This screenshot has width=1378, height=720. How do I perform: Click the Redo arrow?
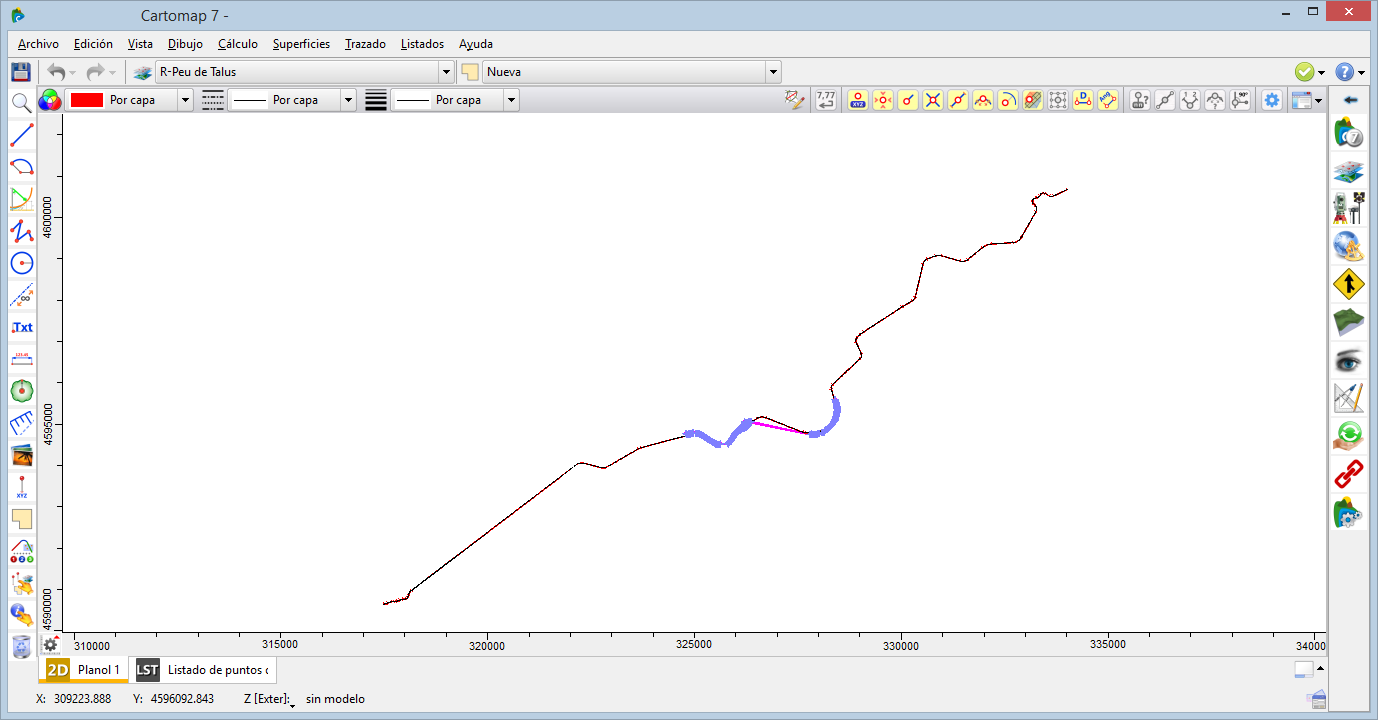point(95,72)
